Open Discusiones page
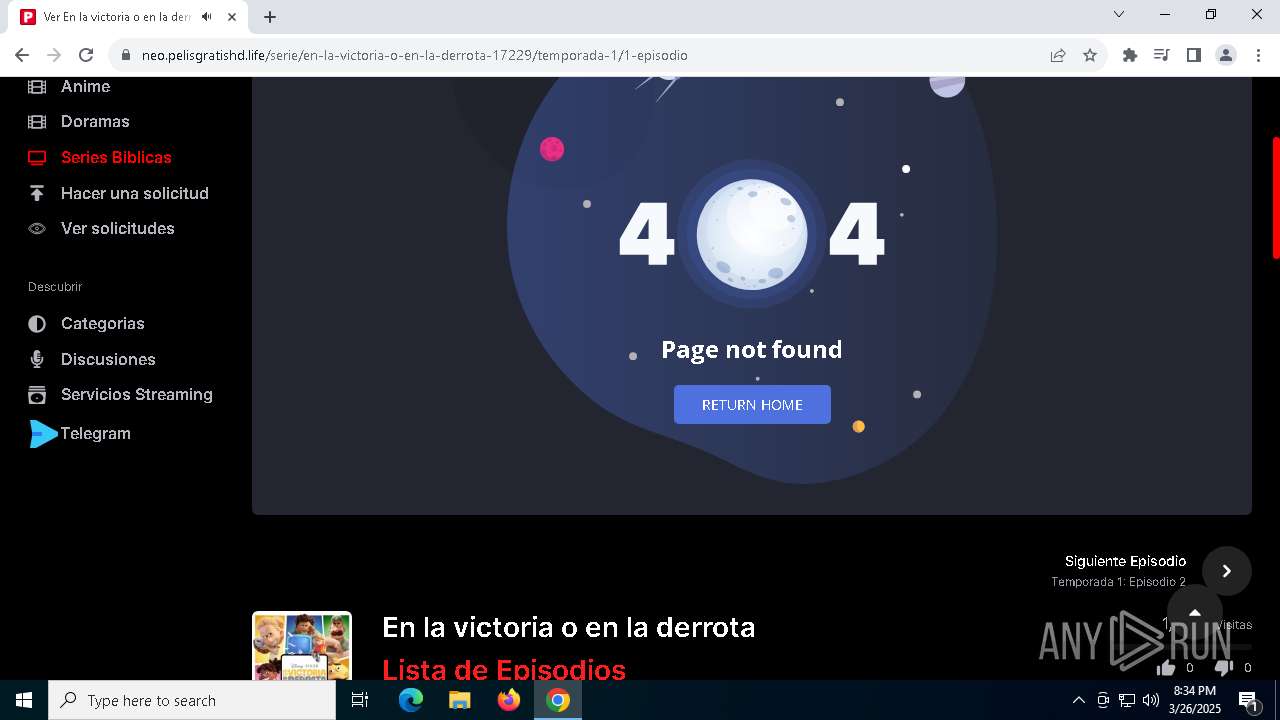 (108, 359)
